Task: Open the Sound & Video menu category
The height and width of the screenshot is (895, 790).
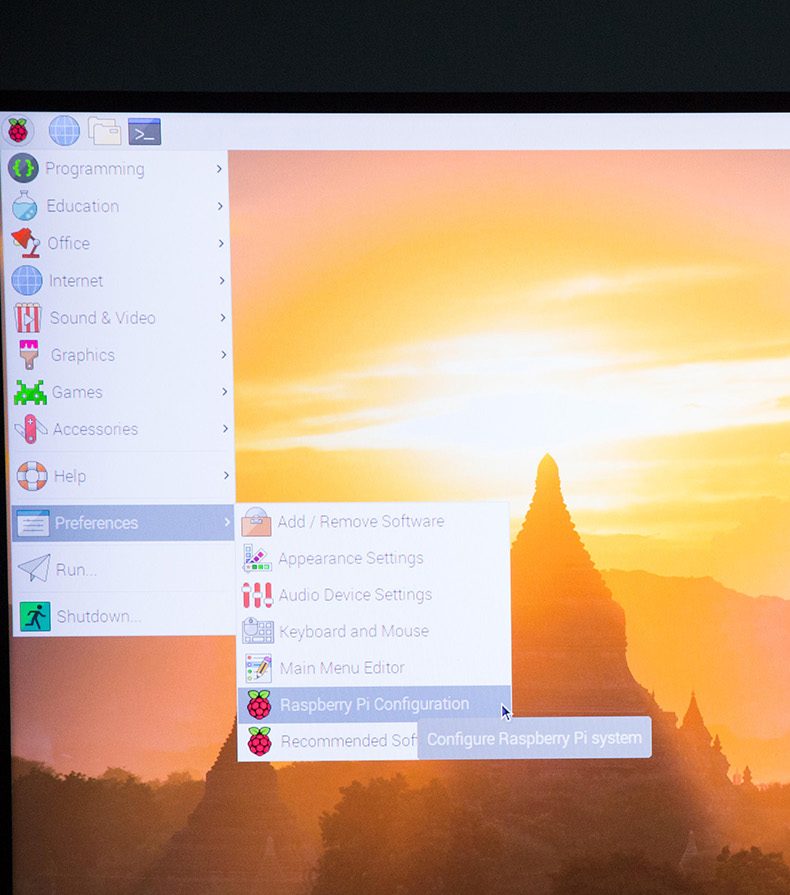Action: pyautogui.click(x=120, y=317)
